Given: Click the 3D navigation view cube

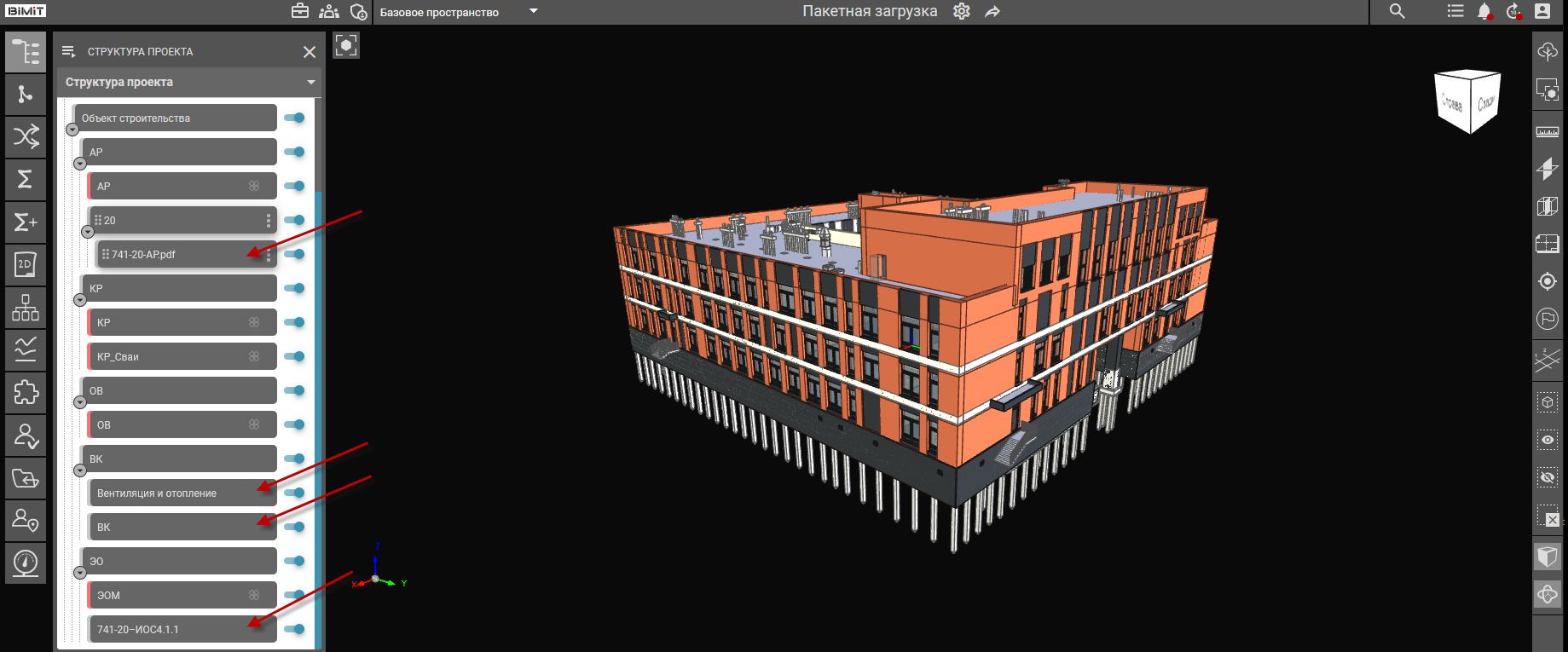Looking at the screenshot, I should click(1467, 101).
